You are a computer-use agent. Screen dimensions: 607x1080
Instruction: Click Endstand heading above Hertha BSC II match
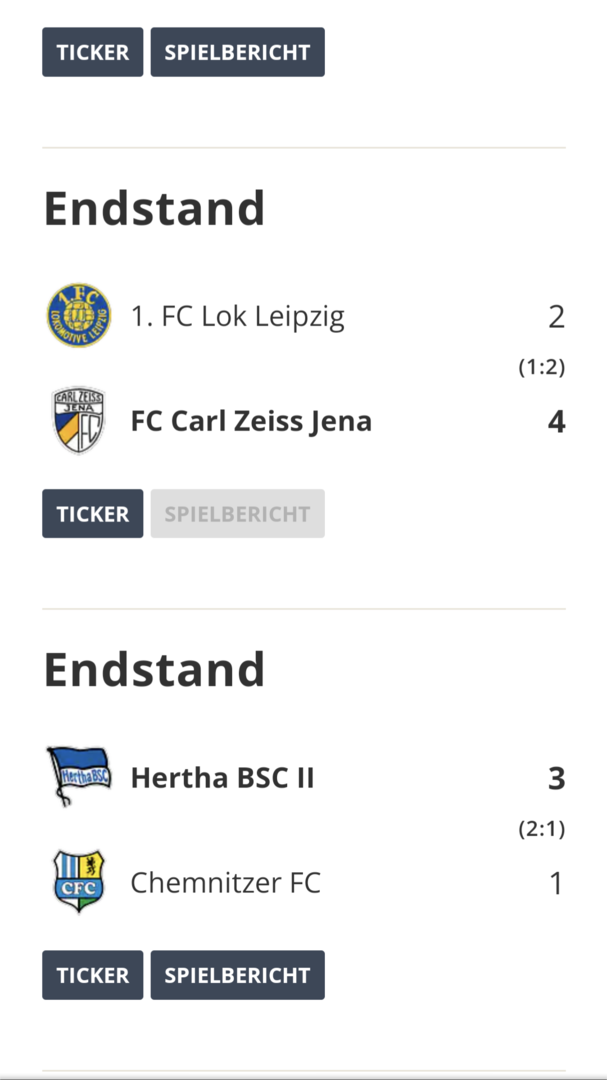coord(154,669)
